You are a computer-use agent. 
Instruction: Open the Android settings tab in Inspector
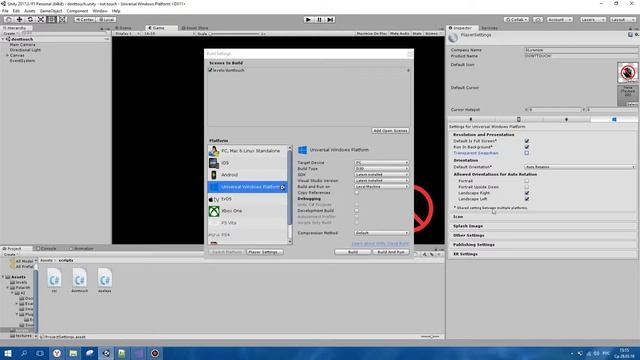click(566, 119)
